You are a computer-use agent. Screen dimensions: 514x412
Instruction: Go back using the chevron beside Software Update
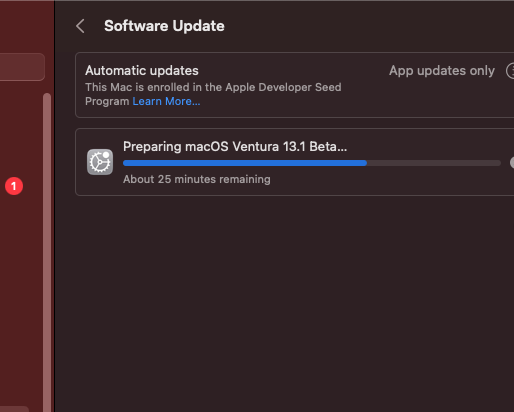[80, 26]
